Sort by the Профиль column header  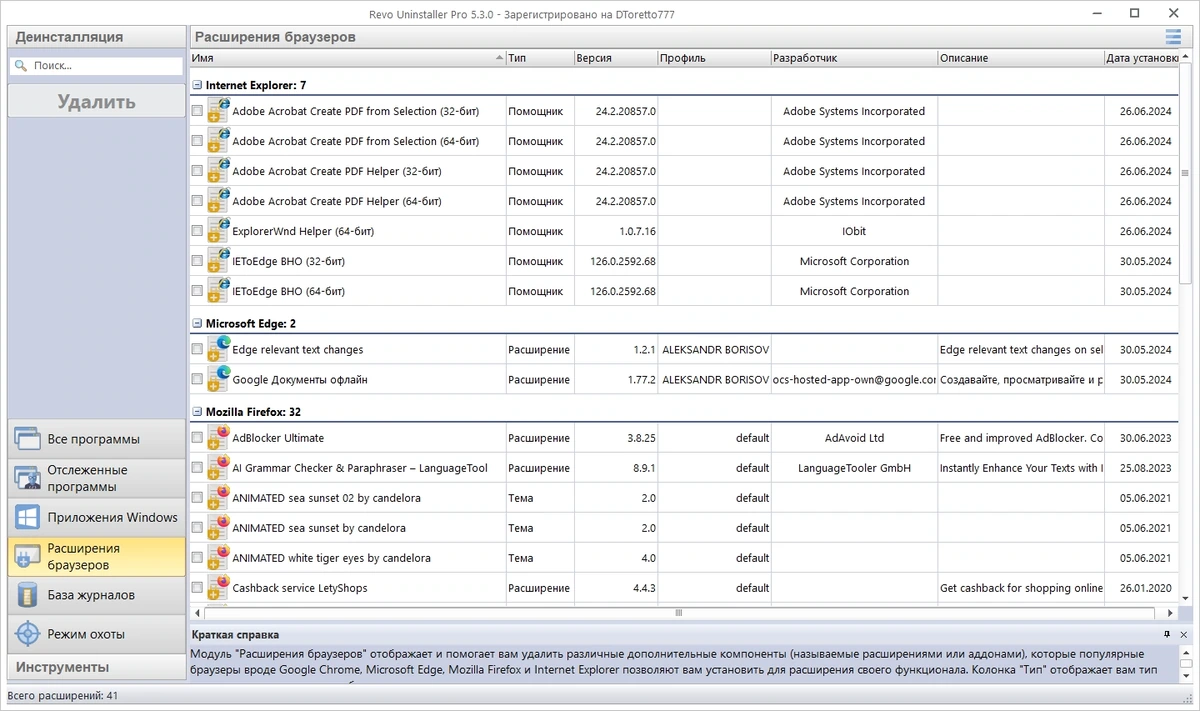click(714, 58)
